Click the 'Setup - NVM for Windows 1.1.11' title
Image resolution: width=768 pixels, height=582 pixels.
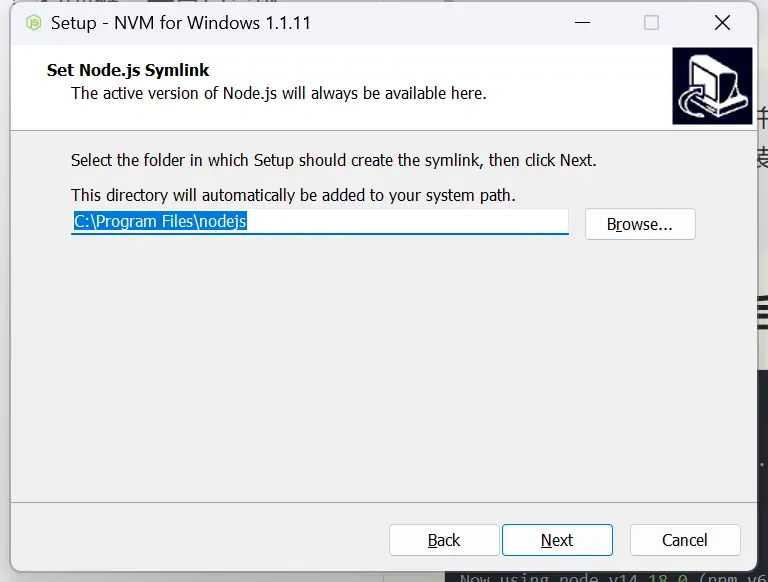tap(181, 23)
